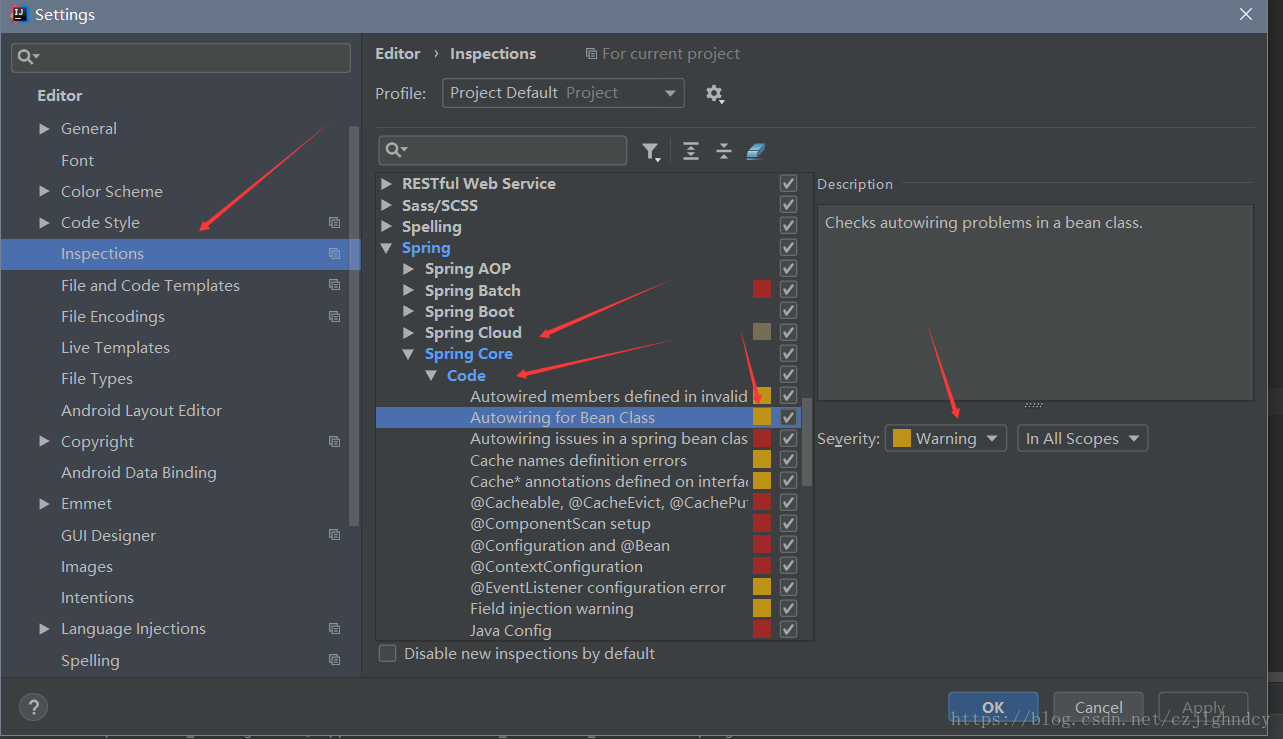The width and height of the screenshot is (1283, 739).
Task: Click the reset to empty eraser icon
Action: tap(756, 151)
